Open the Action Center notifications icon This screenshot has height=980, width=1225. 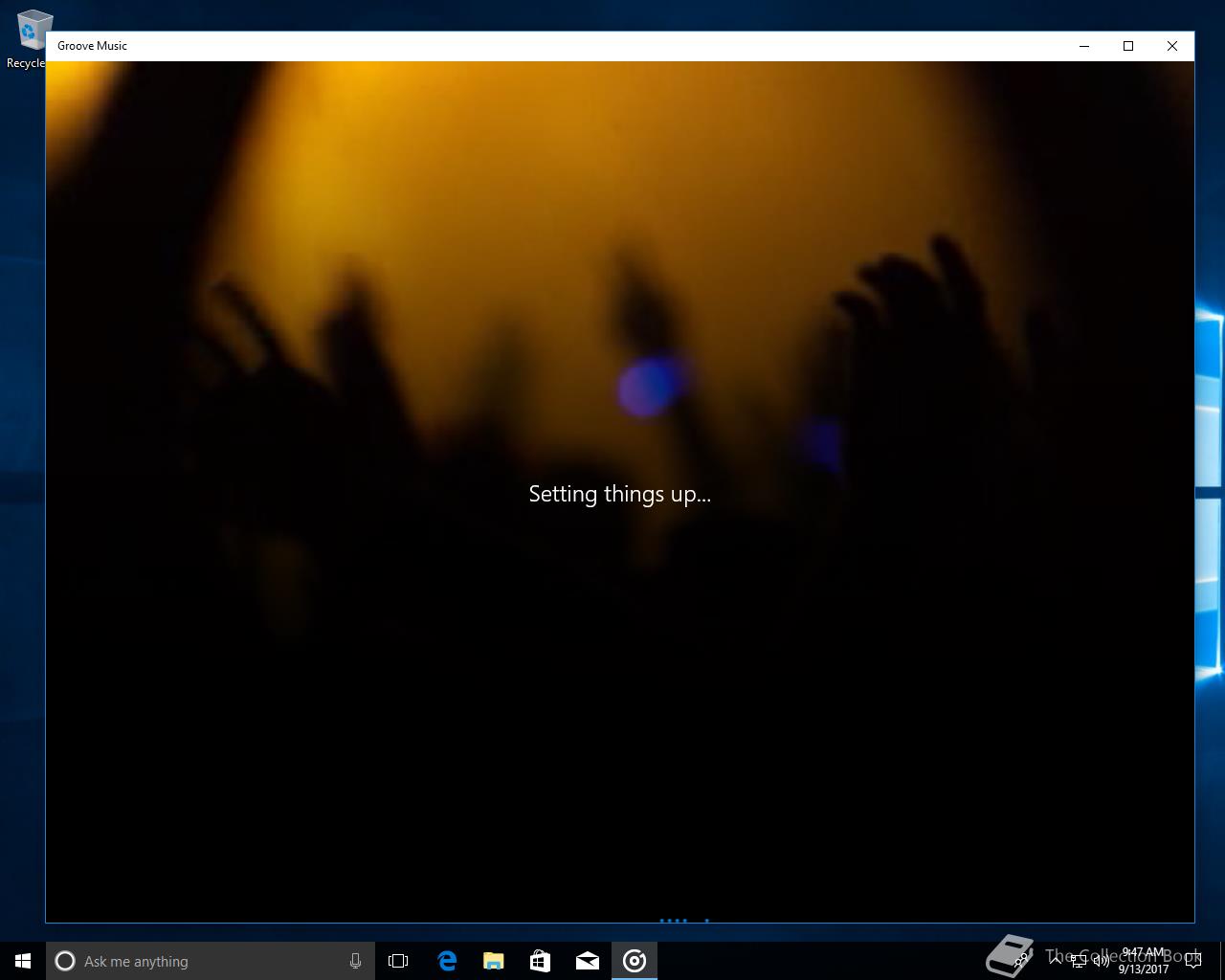pos(1192,961)
